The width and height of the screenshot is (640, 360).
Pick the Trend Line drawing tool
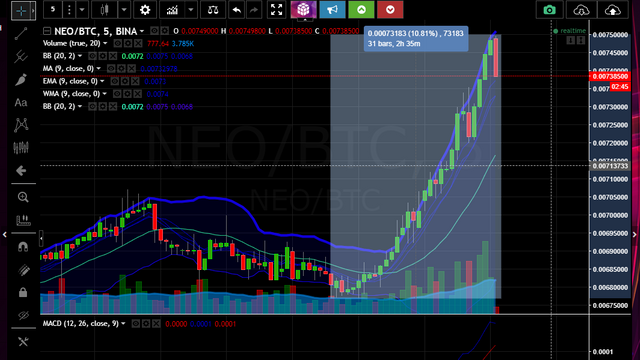(21, 33)
